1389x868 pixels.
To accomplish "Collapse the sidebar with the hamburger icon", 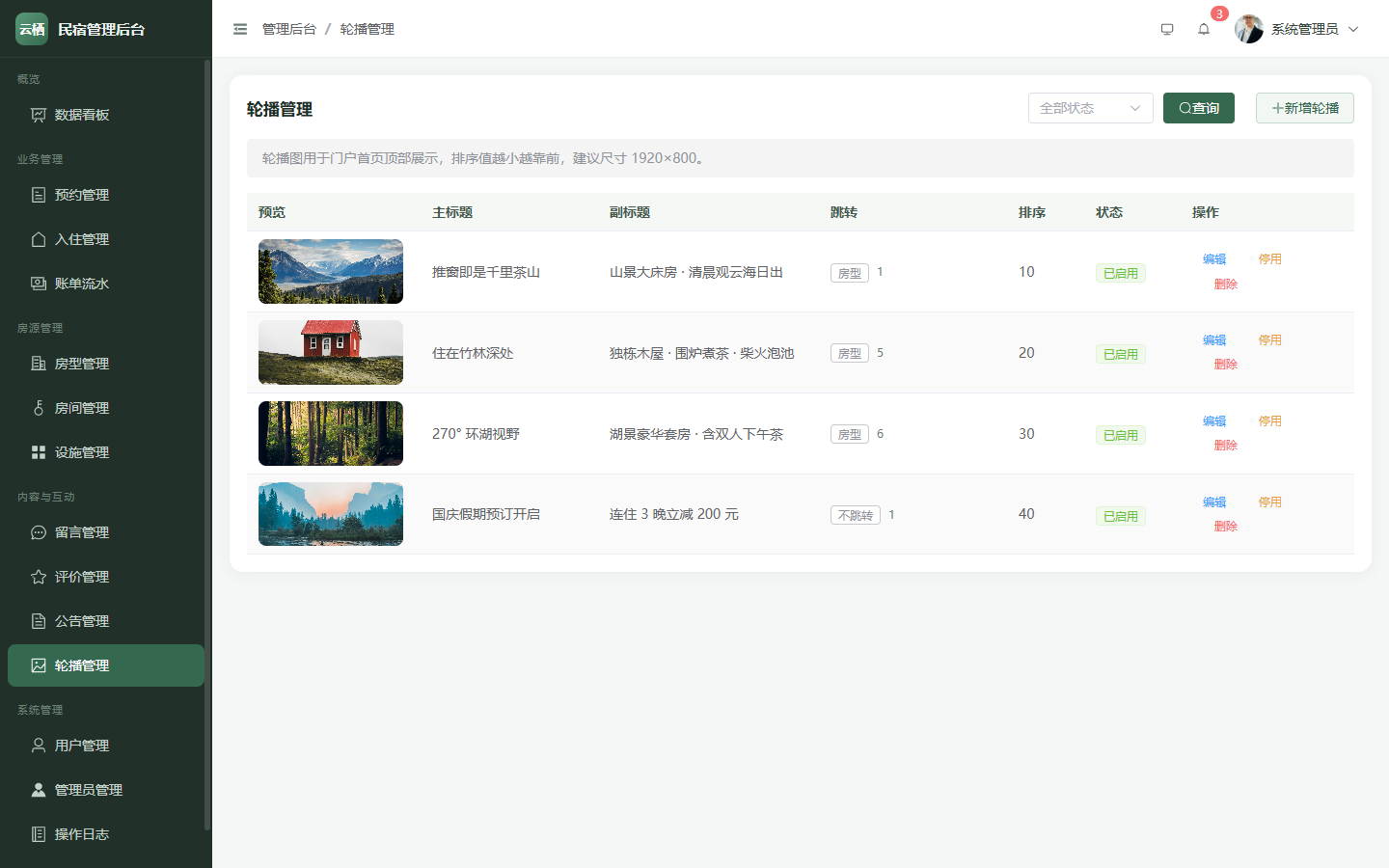I will (x=240, y=29).
